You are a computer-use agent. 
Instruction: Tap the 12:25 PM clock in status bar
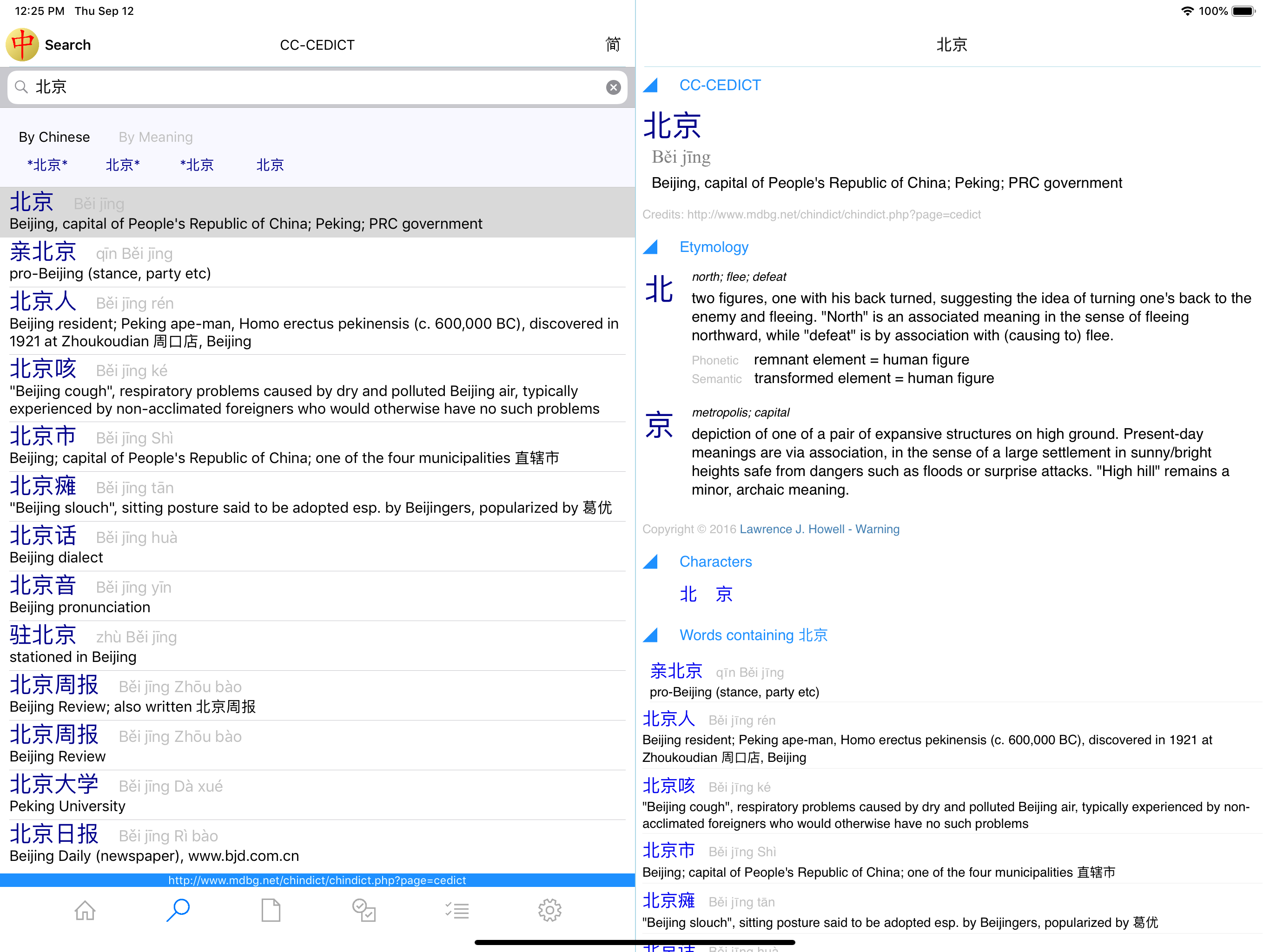click(40, 11)
